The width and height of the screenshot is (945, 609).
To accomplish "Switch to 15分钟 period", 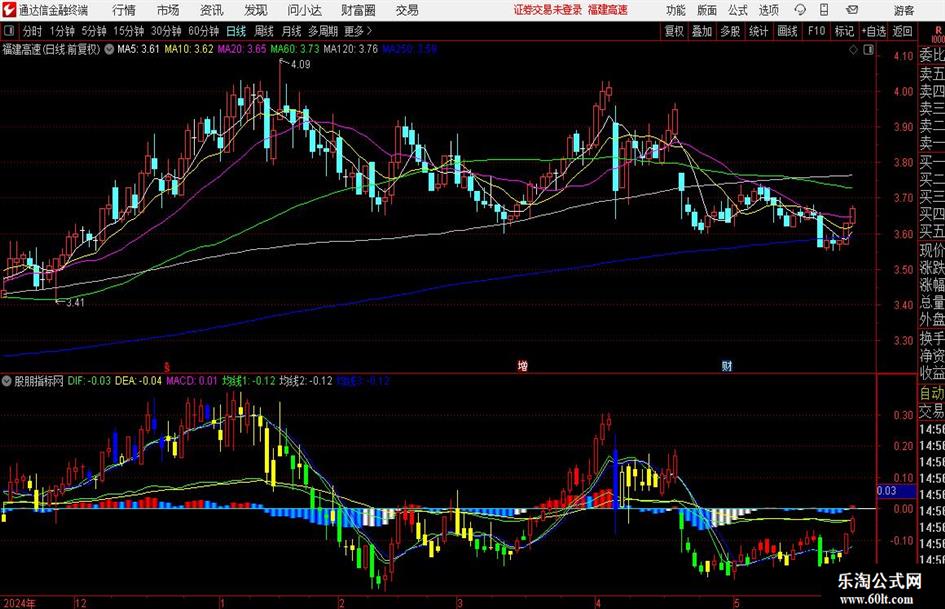I will pos(129,31).
